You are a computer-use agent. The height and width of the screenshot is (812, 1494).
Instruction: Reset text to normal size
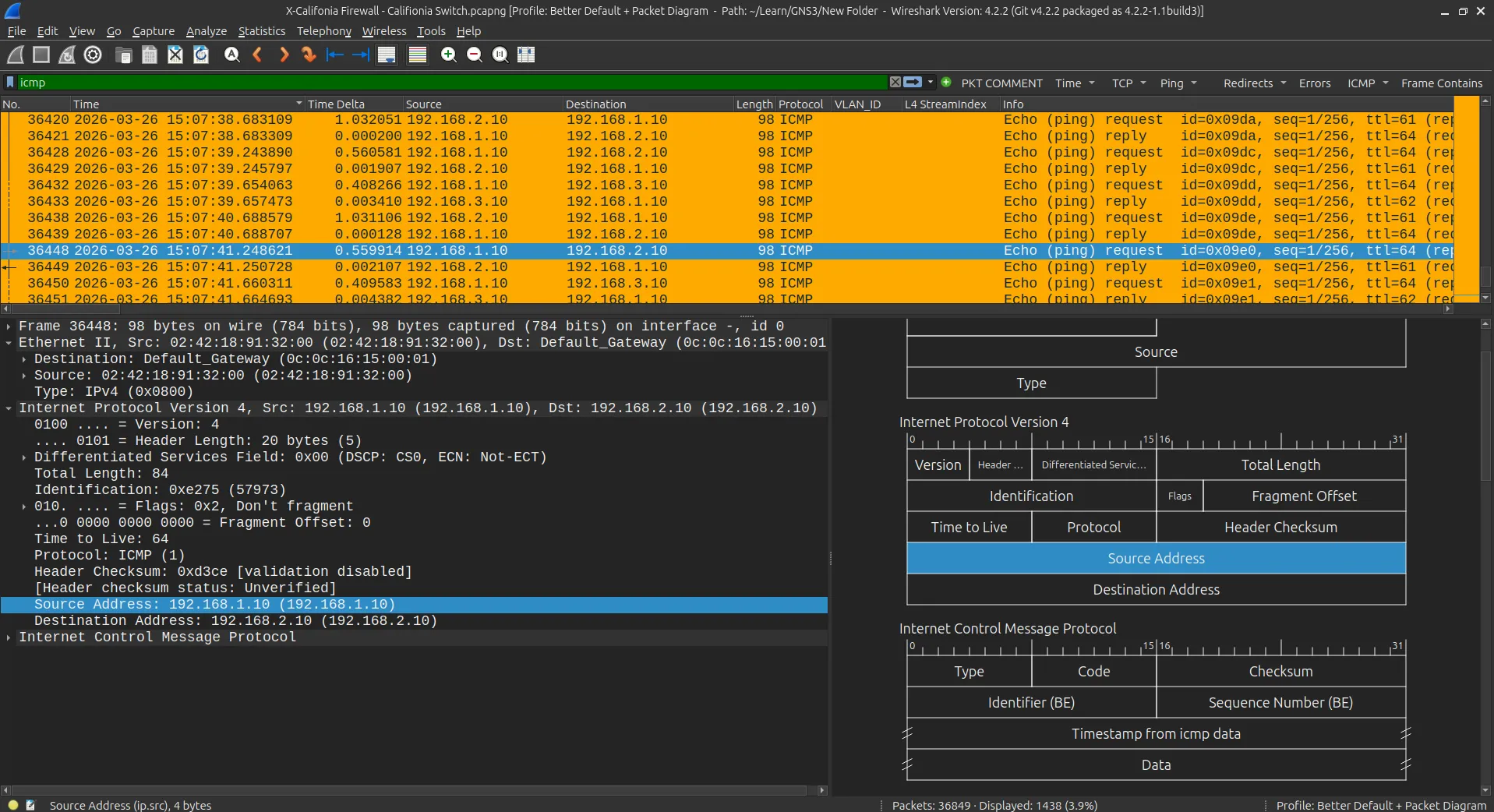click(x=500, y=55)
